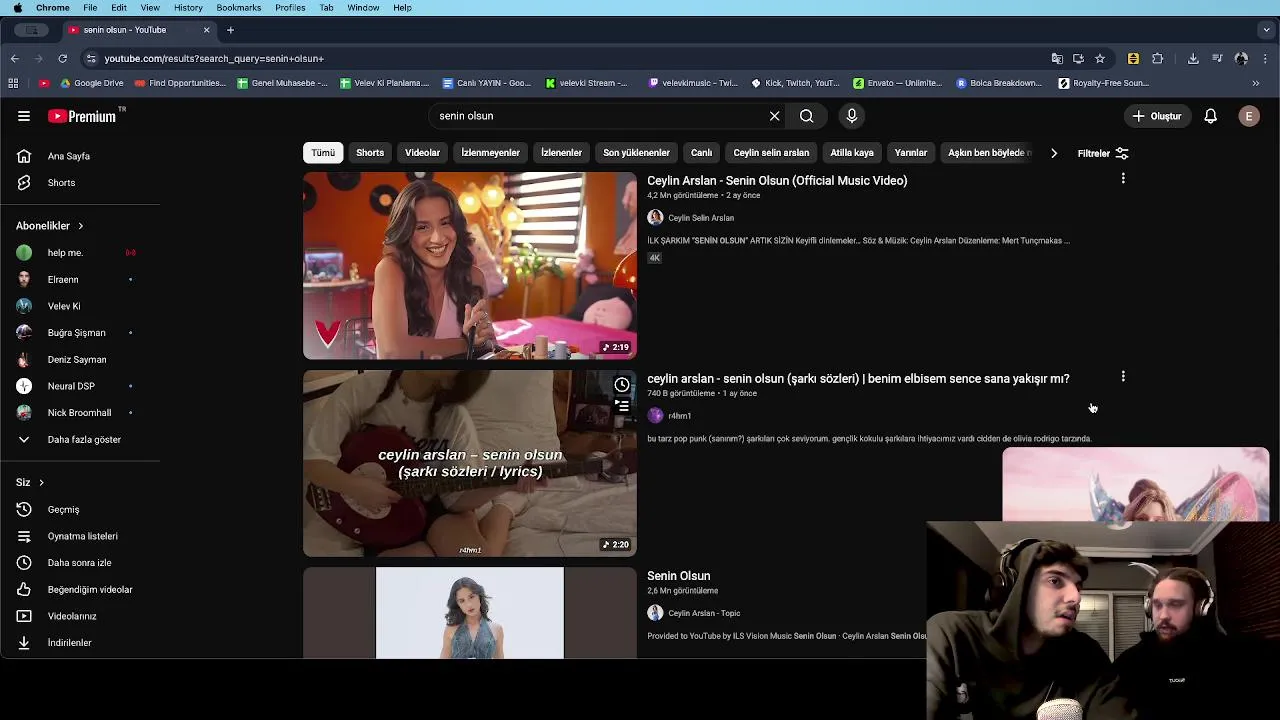Expand the Siz section

tap(30, 482)
